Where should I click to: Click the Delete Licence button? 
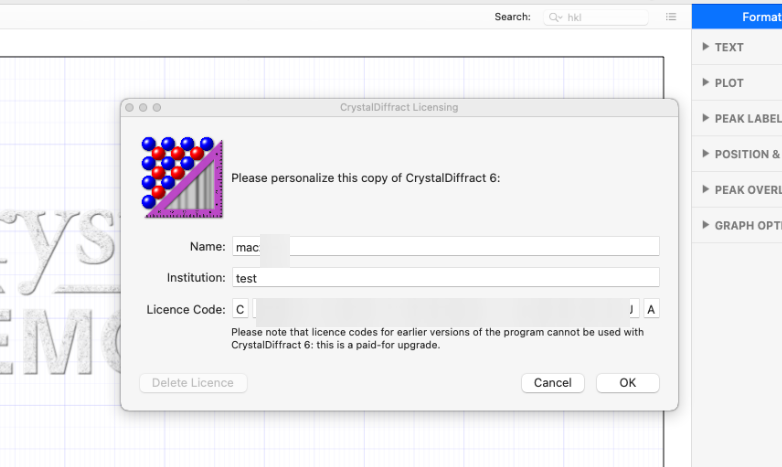193,383
